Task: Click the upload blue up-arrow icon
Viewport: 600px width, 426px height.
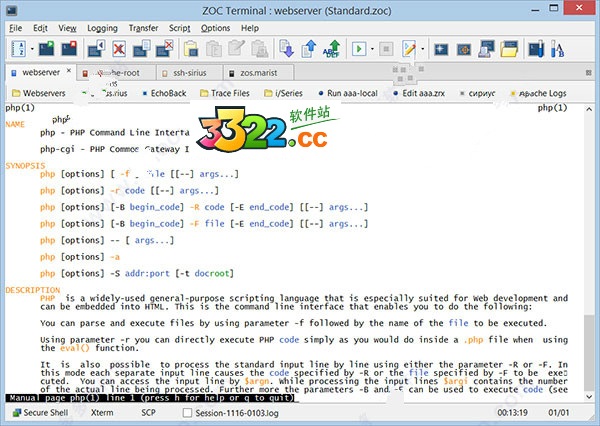Action: coord(309,49)
